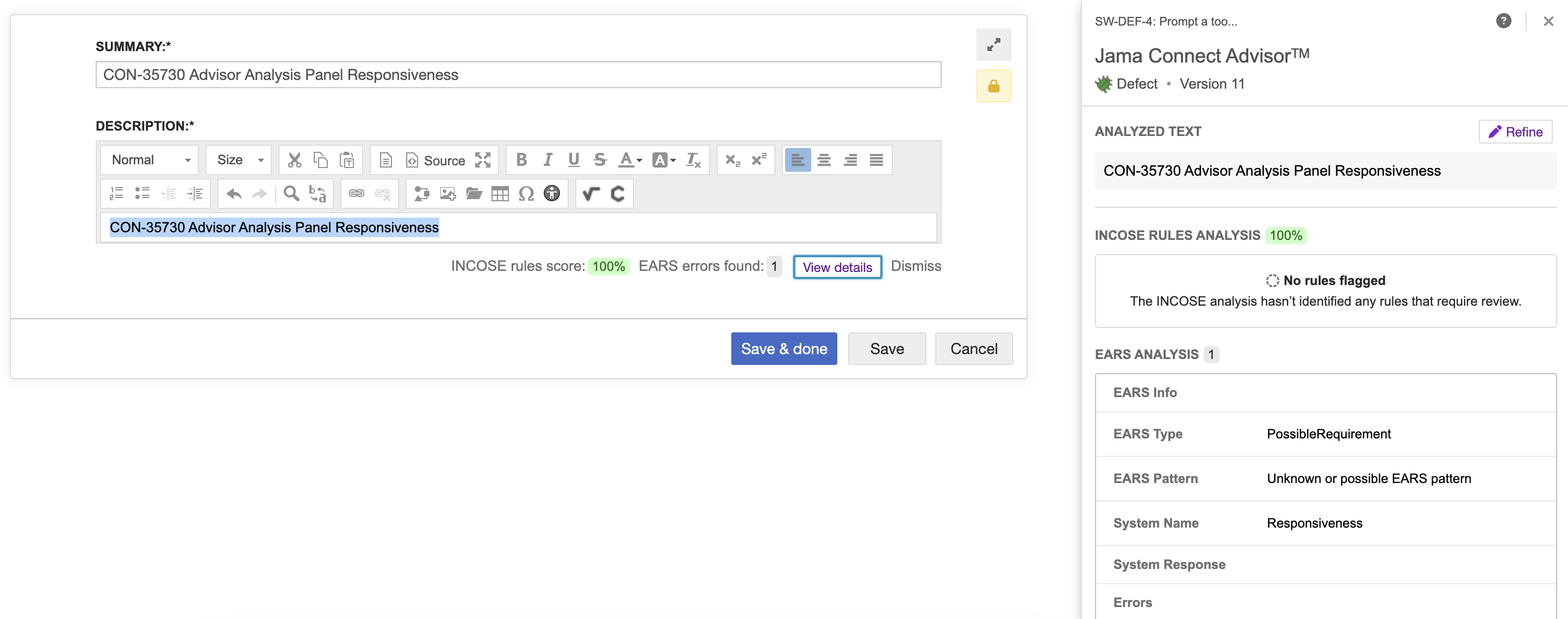
Task: Click the yellow lock icon
Action: [993, 86]
